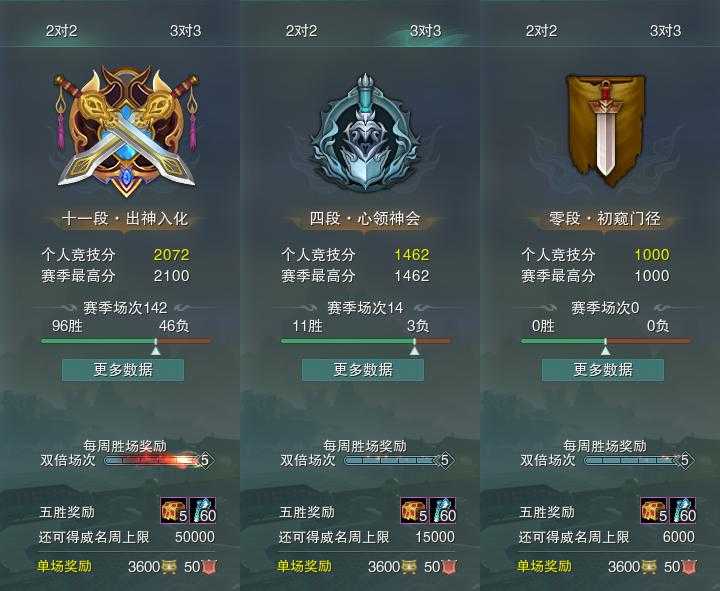The image size is (720, 591).
Task: Select the highlighted 3对3 tab in the middle panel
Action: pos(426,31)
